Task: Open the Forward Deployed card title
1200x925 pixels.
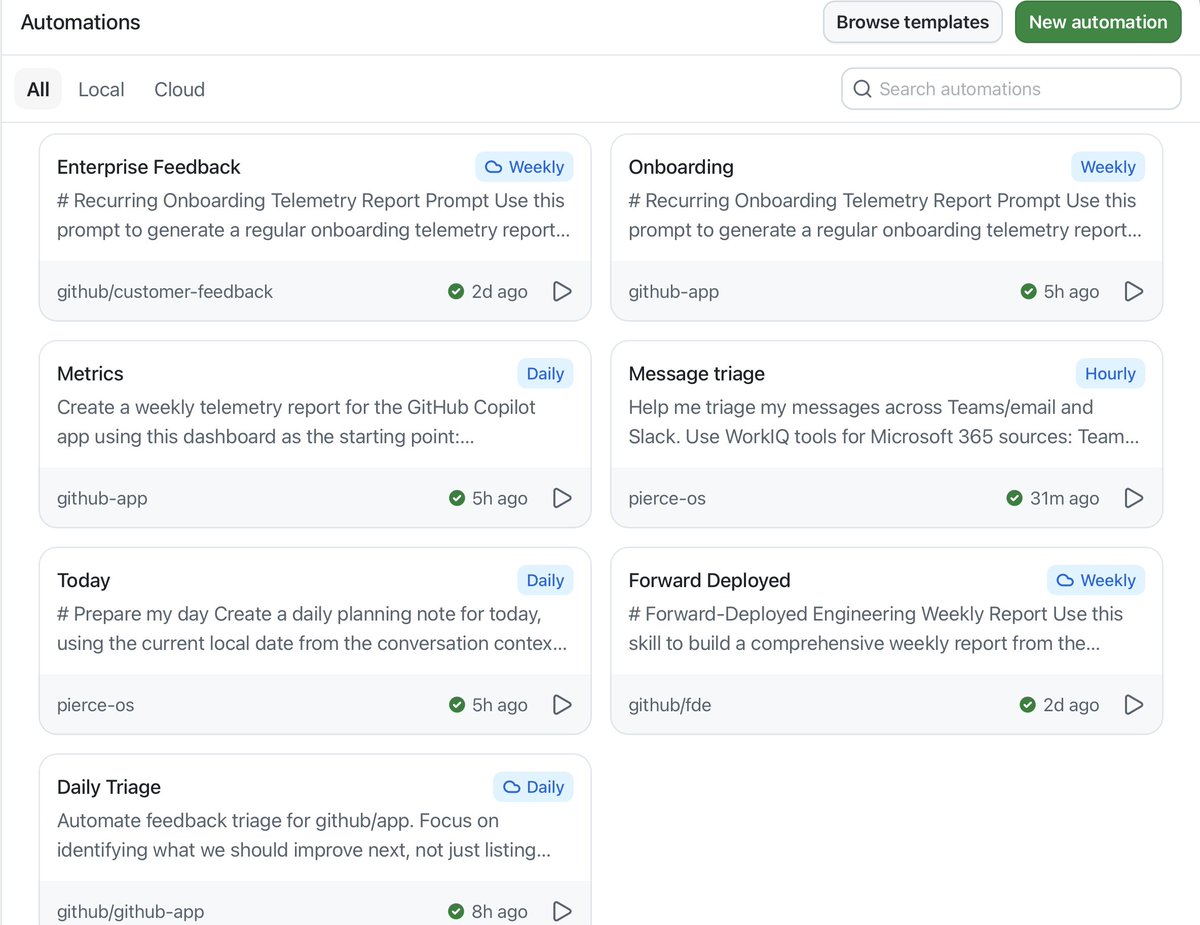Action: pyautogui.click(x=710, y=580)
